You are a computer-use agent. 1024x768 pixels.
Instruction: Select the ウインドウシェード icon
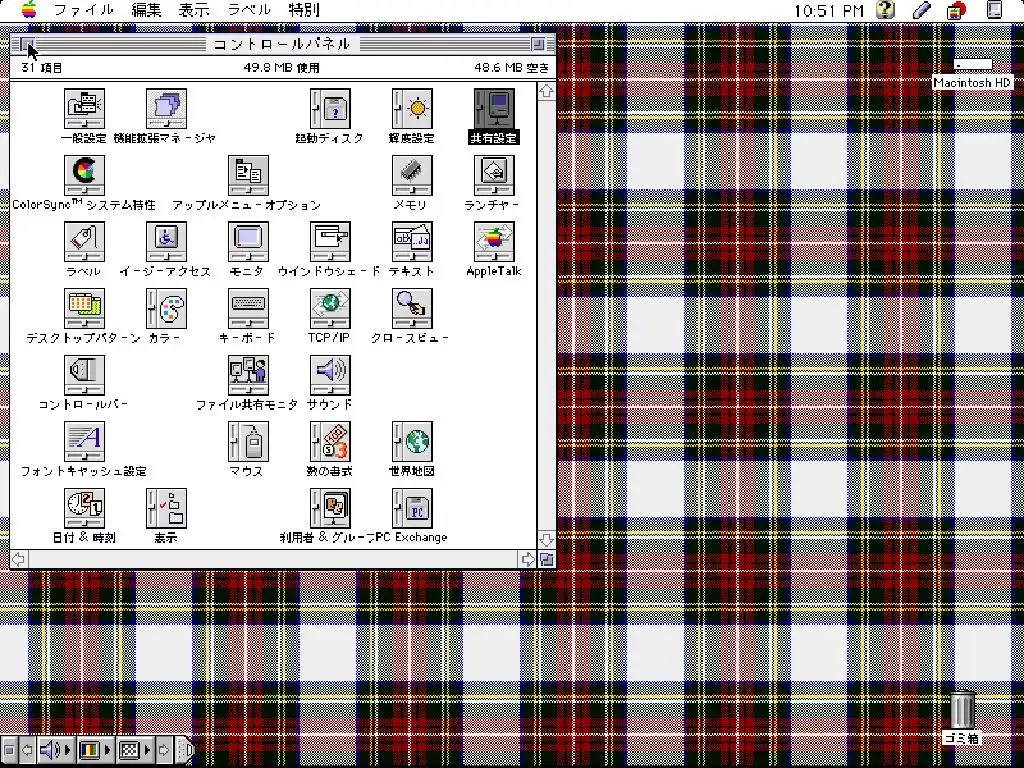[330, 242]
